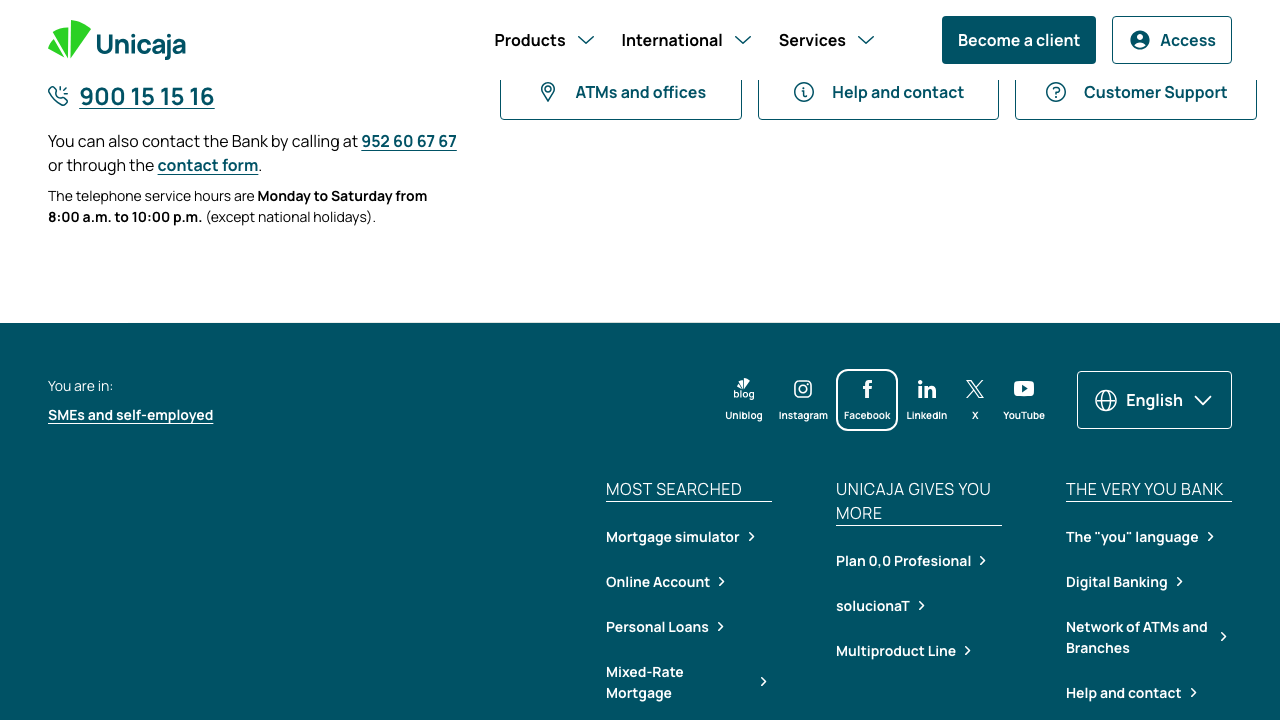1280x720 pixels.
Task: Click the location pin icon in ATMs and offices
Action: 548,92
